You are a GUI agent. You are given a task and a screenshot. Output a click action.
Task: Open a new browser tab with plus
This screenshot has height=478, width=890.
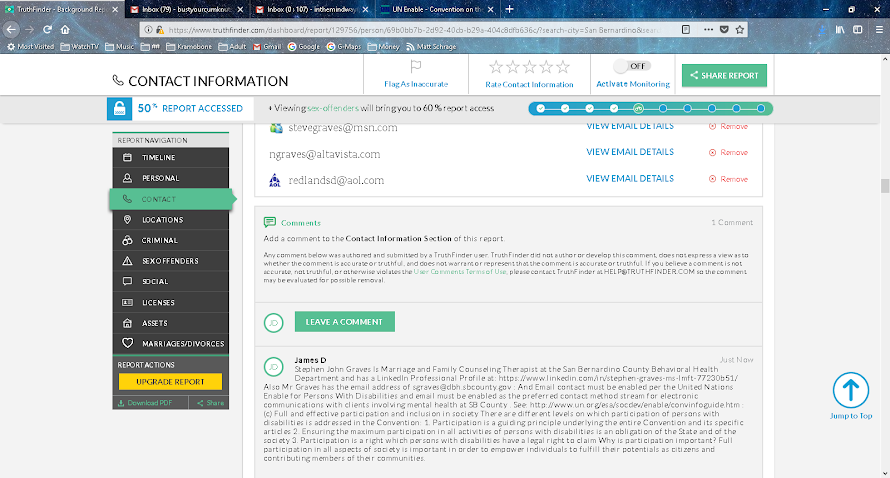click(x=509, y=9)
